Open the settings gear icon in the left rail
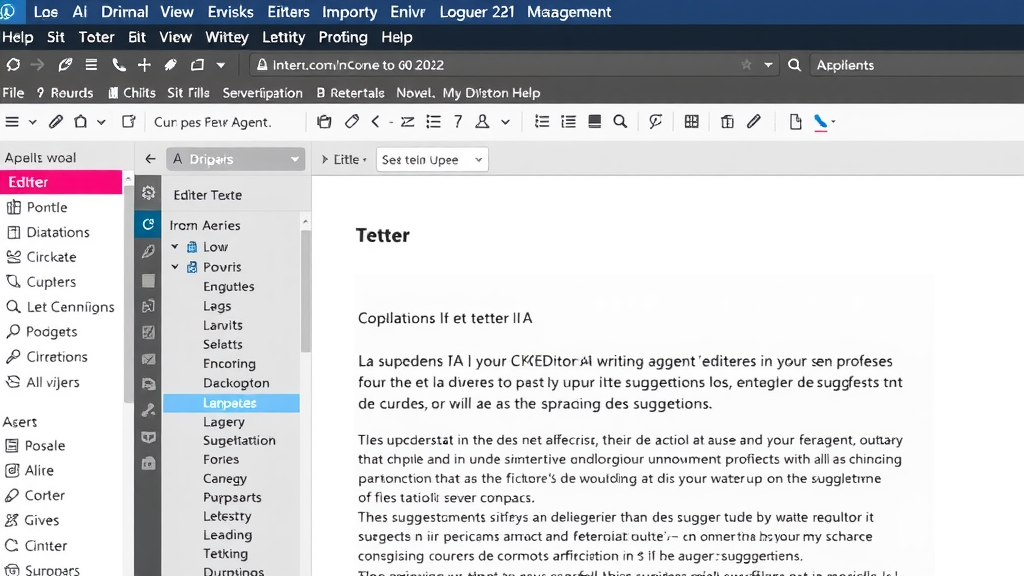 pyautogui.click(x=148, y=193)
